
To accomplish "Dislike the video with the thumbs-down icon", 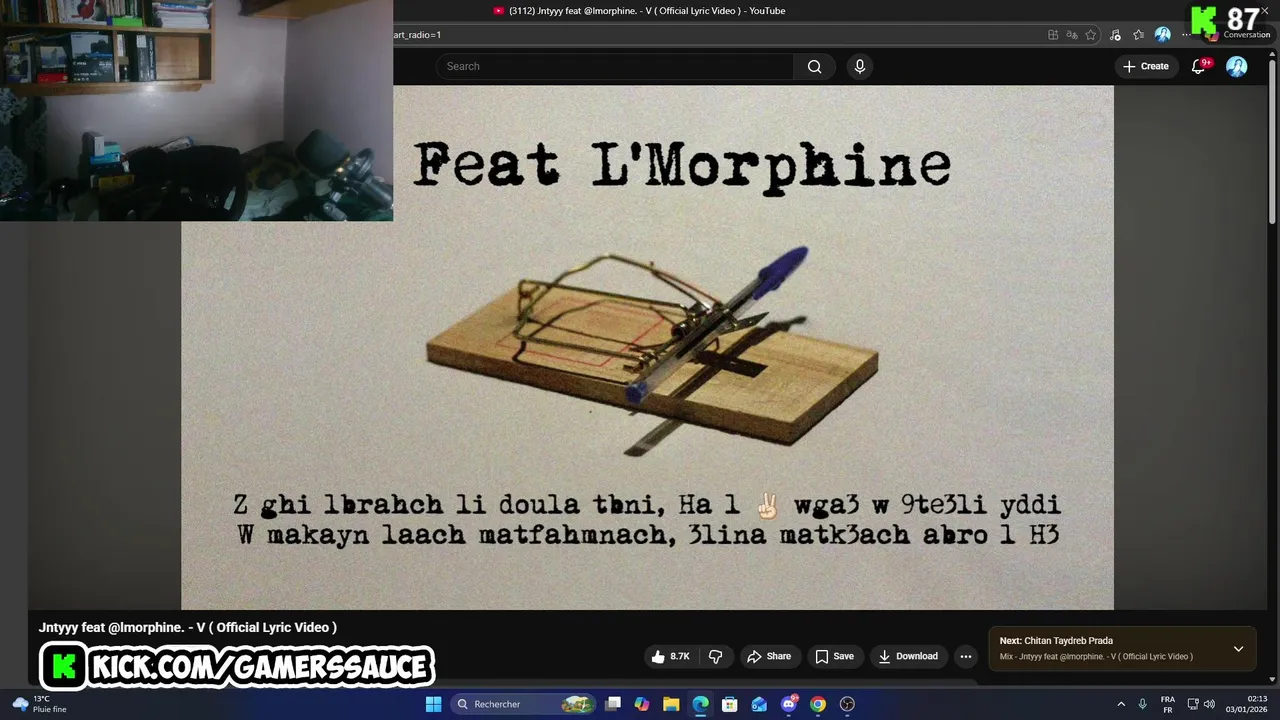I will (716, 656).
